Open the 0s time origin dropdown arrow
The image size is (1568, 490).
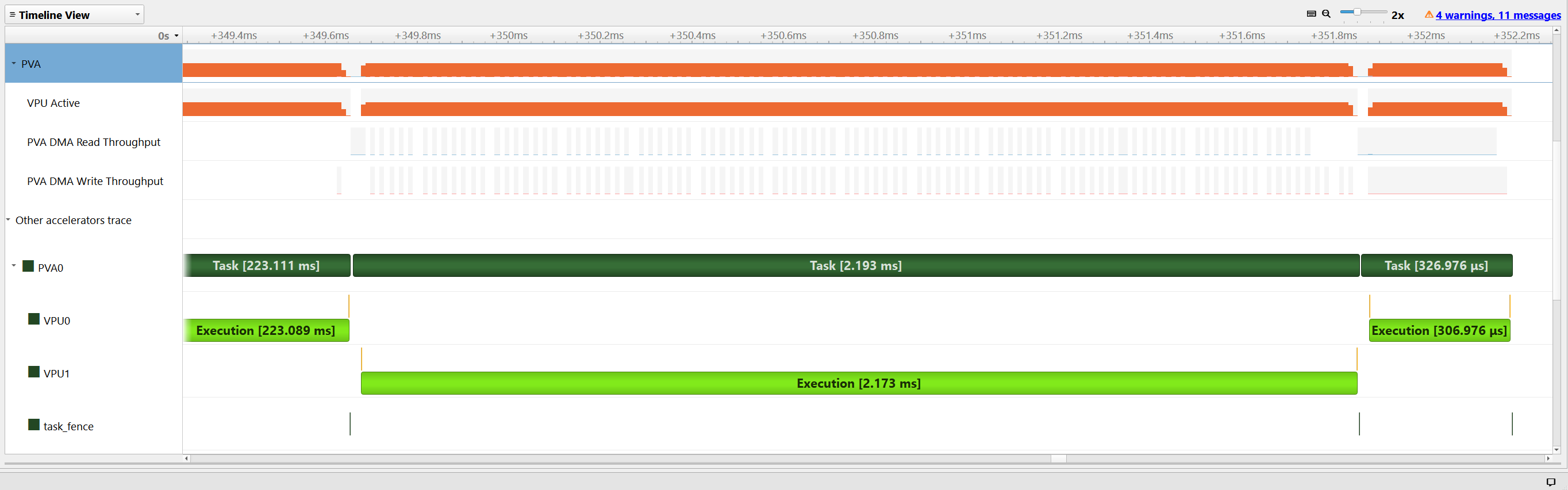point(176,36)
